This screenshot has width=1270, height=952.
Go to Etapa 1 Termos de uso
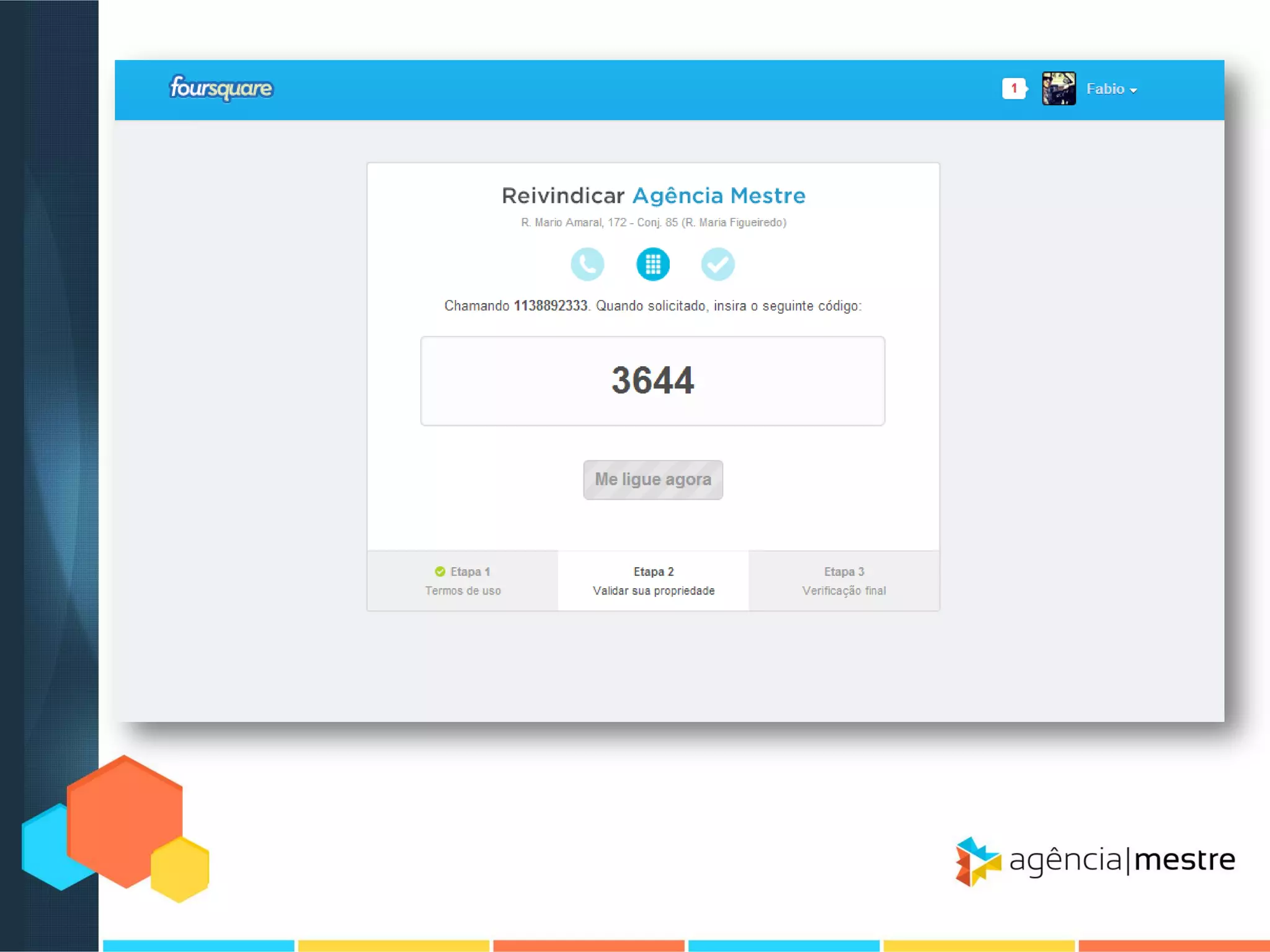[463, 581]
